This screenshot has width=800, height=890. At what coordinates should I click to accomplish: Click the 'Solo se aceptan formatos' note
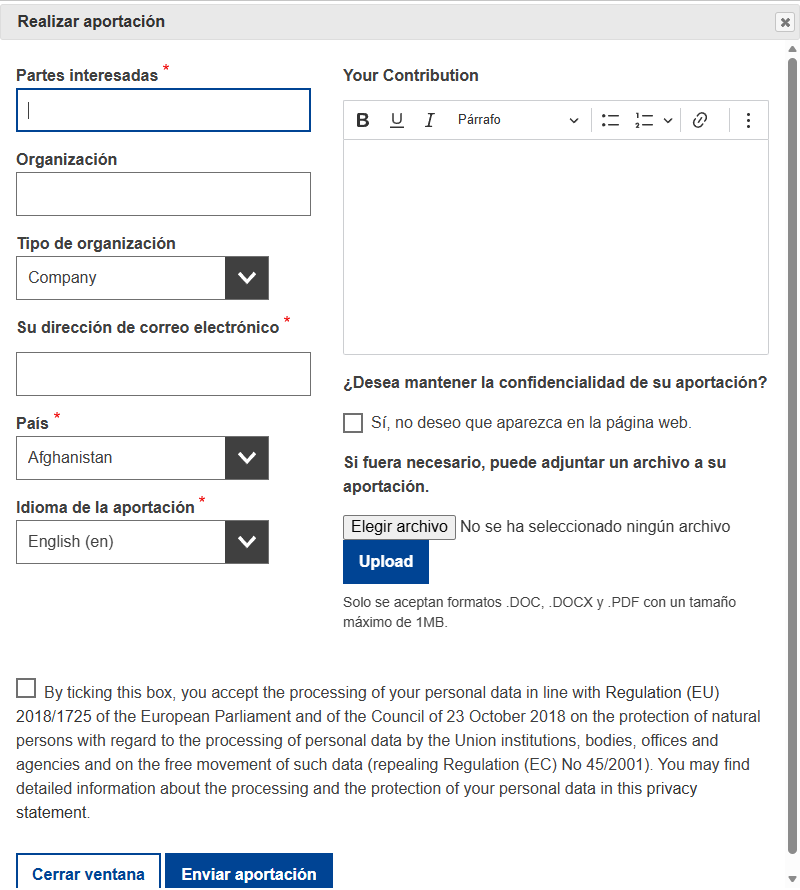[x=539, y=612]
